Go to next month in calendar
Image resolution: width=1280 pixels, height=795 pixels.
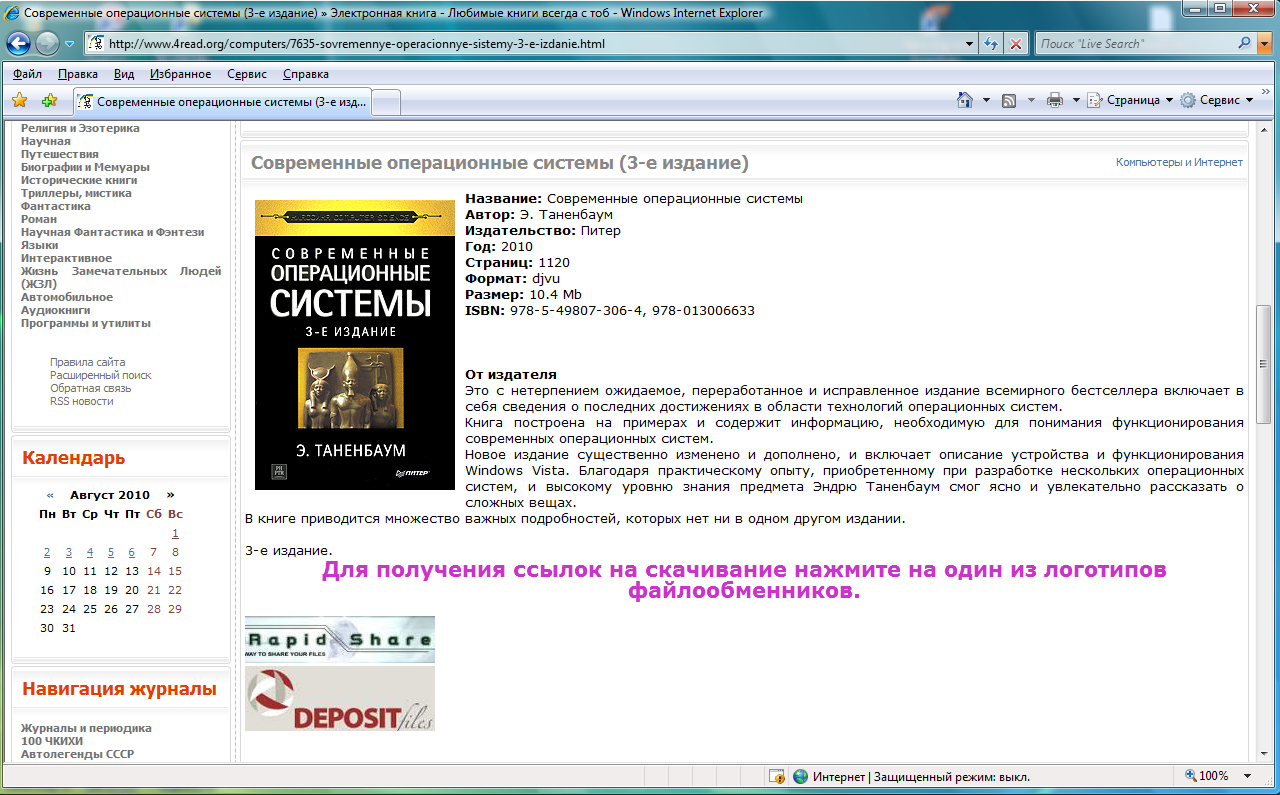(171, 495)
